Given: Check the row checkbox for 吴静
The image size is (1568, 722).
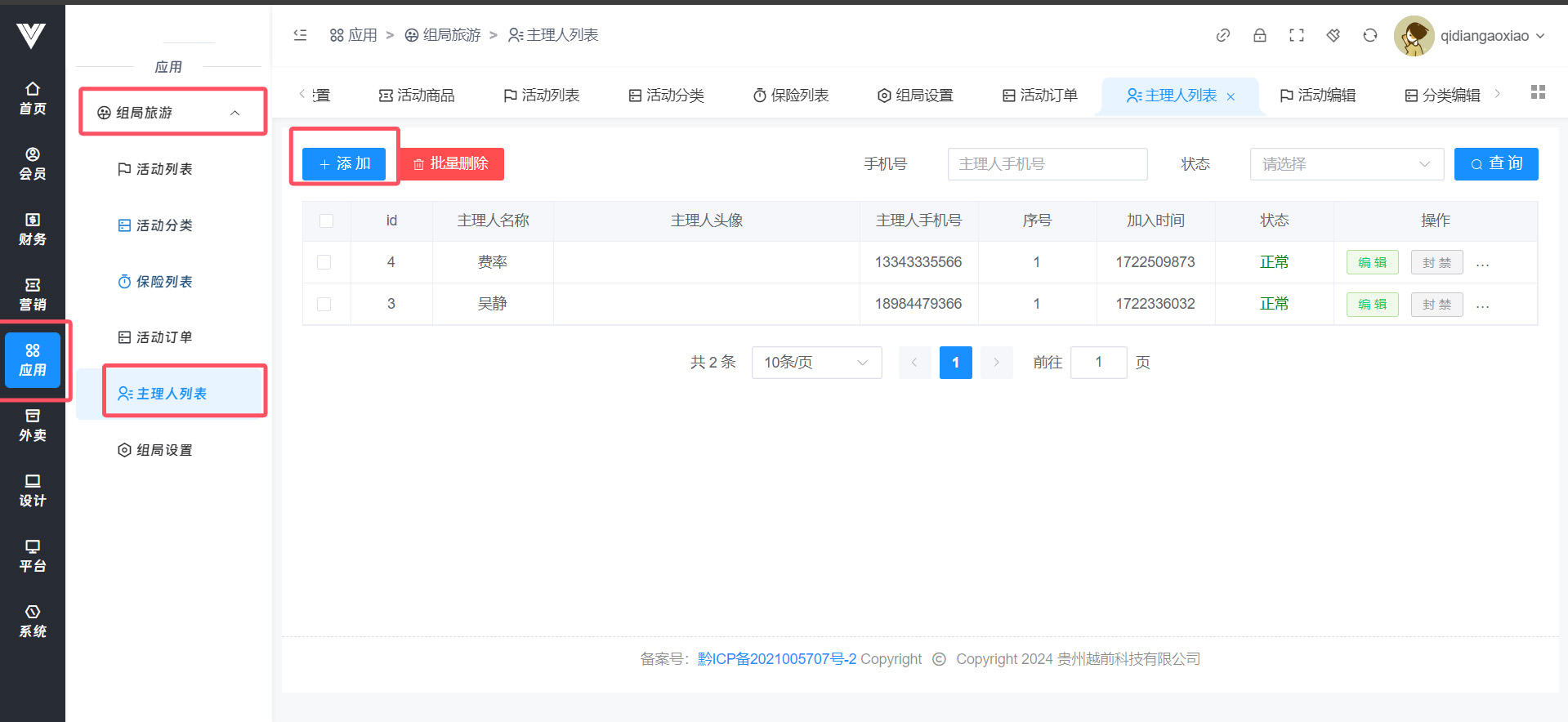Looking at the screenshot, I should [324, 304].
